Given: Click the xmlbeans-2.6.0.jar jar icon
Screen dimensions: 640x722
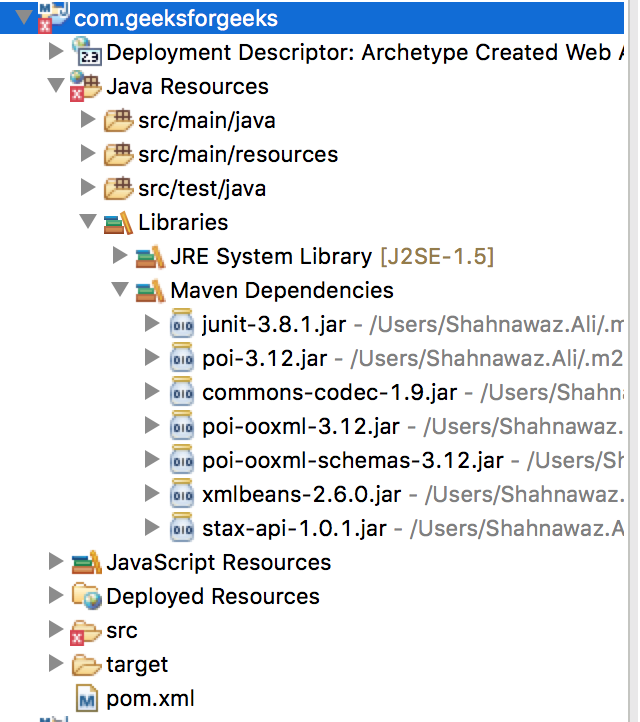Looking at the screenshot, I should point(182,494).
